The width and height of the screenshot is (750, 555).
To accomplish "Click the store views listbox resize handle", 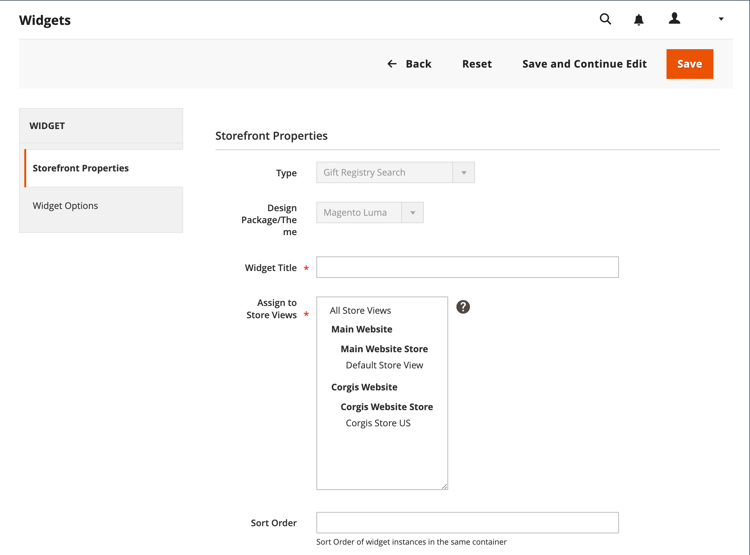I will (444, 486).
